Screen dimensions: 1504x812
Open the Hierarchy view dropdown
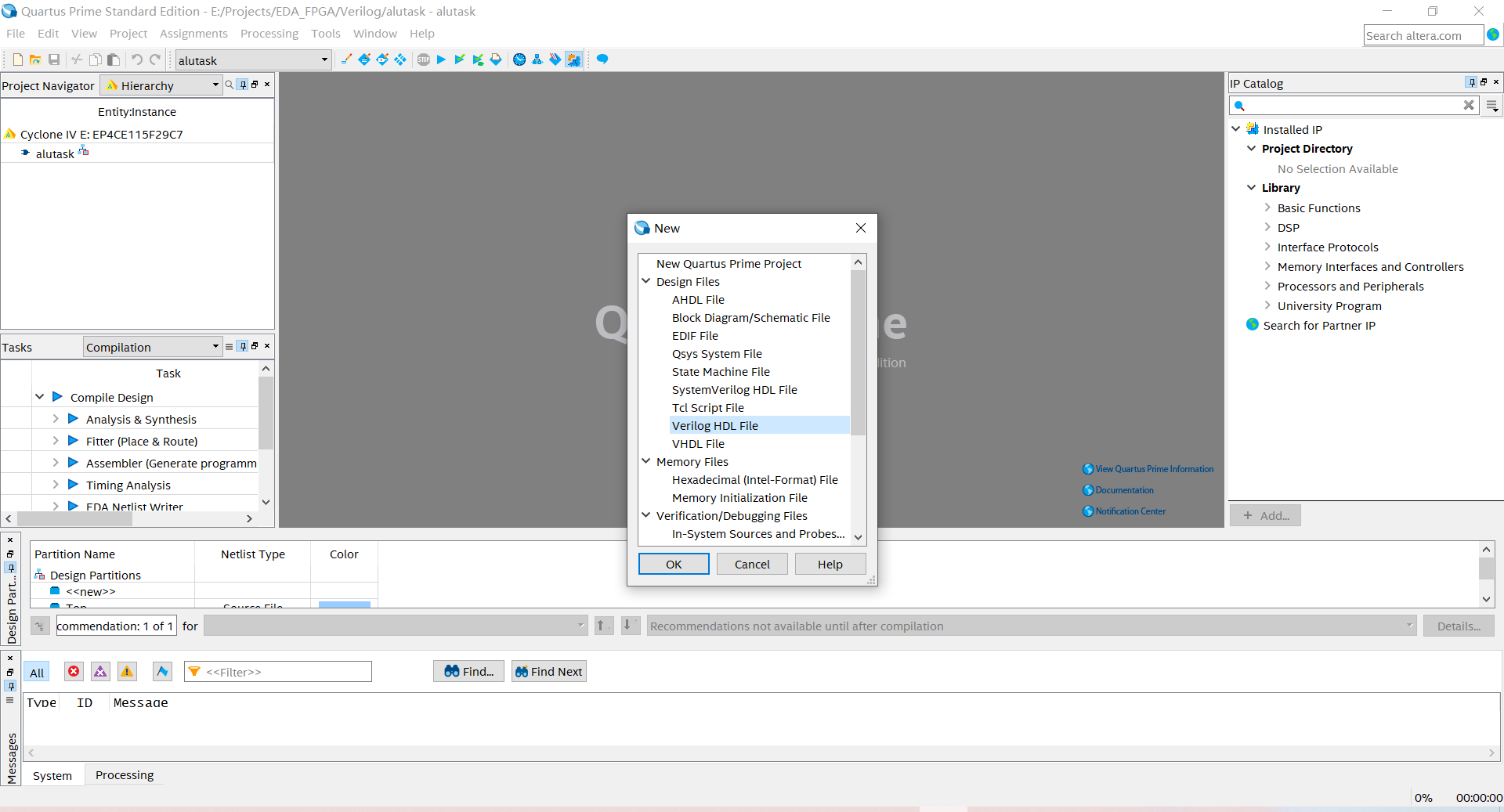point(215,85)
